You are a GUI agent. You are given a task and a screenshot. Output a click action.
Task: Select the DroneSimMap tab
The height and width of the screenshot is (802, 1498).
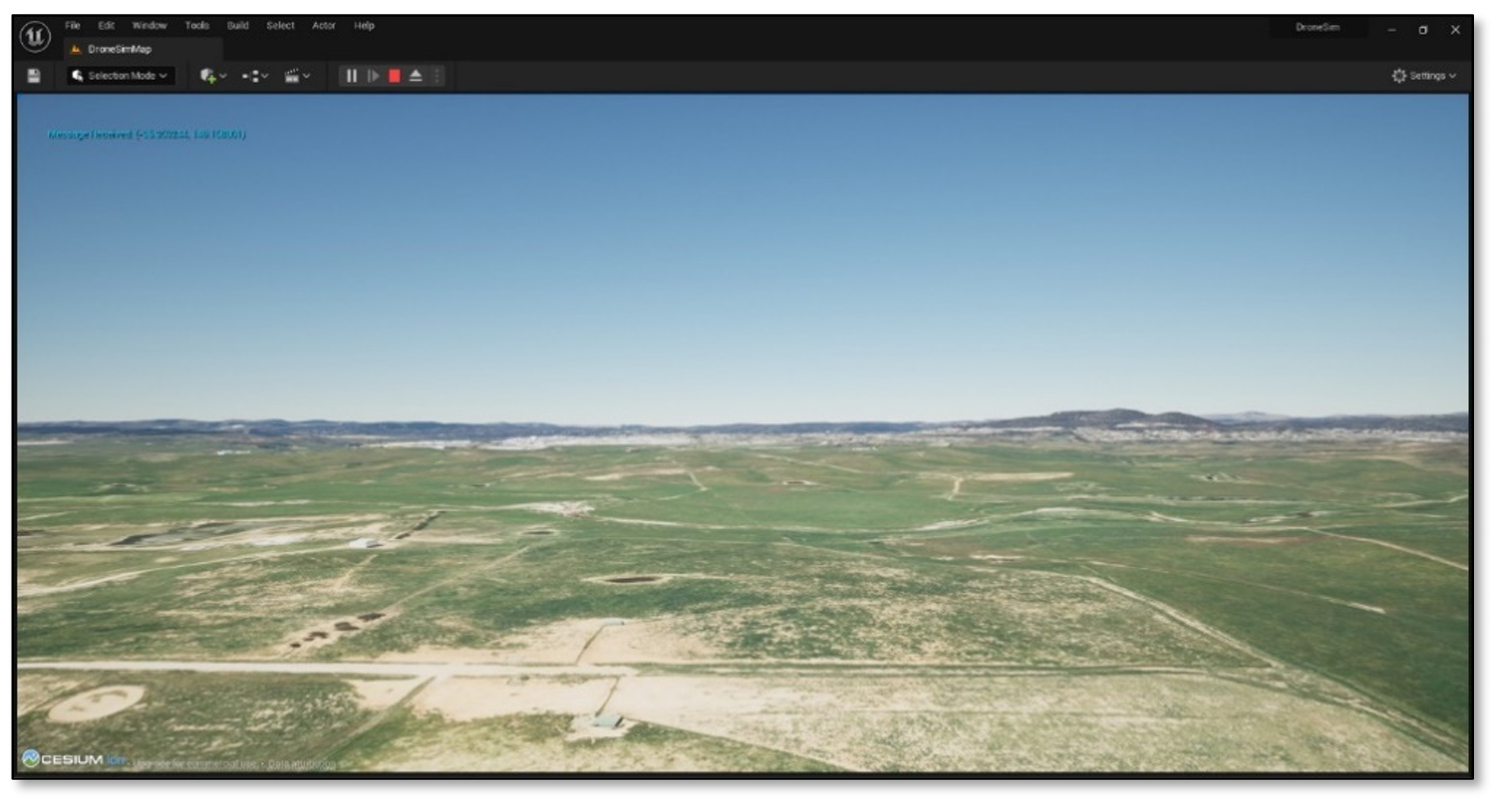pos(118,49)
